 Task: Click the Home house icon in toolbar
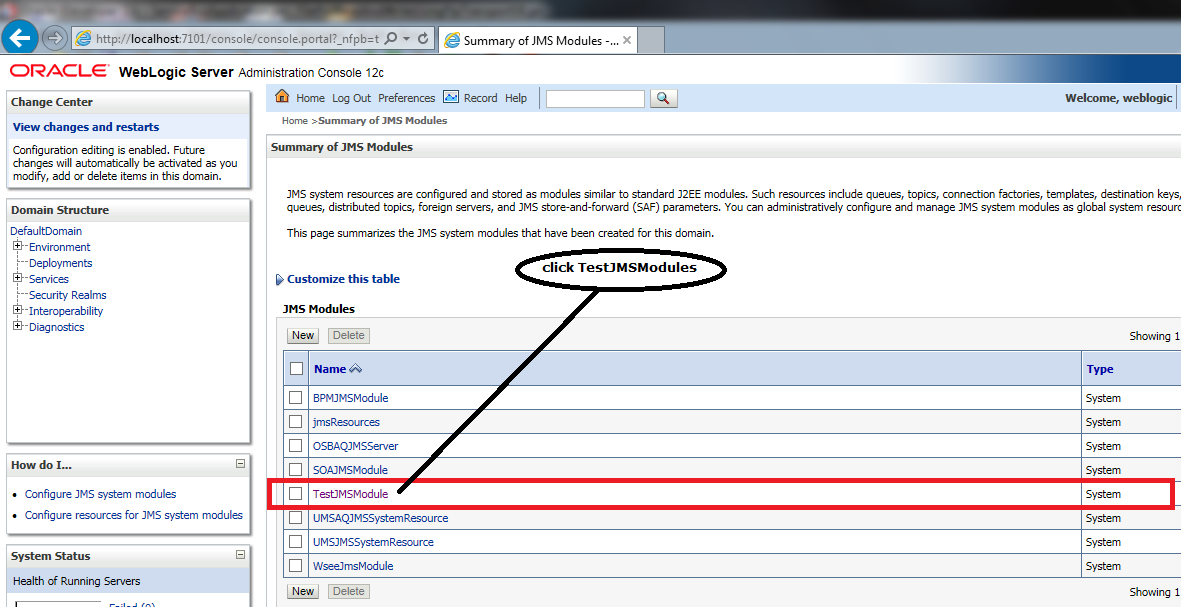pos(282,97)
